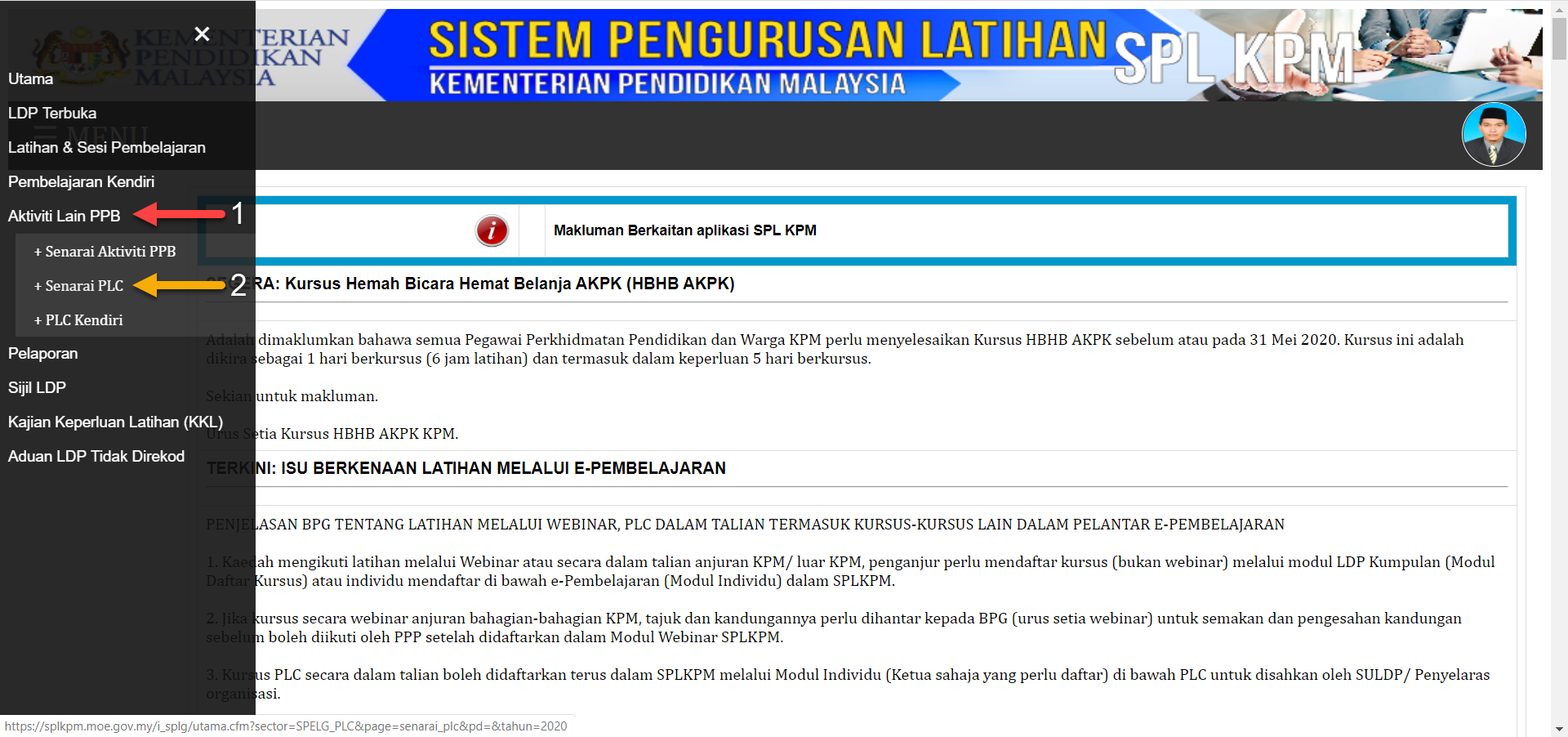Open Aduan LDP Tidak Direkod

[96, 457]
